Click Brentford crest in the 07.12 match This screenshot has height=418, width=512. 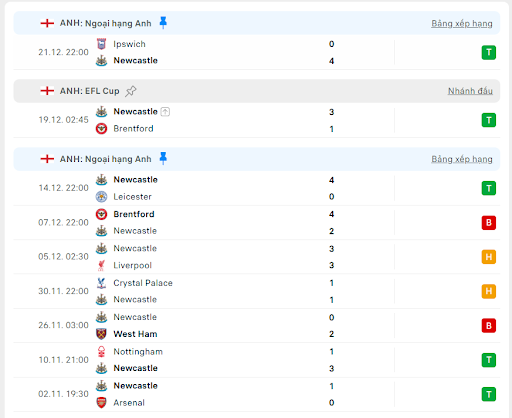101,214
